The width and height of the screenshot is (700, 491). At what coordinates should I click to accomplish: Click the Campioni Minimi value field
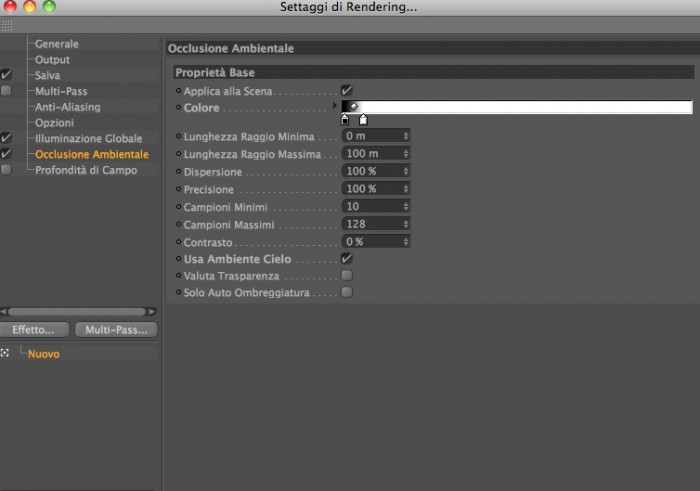[x=376, y=206]
